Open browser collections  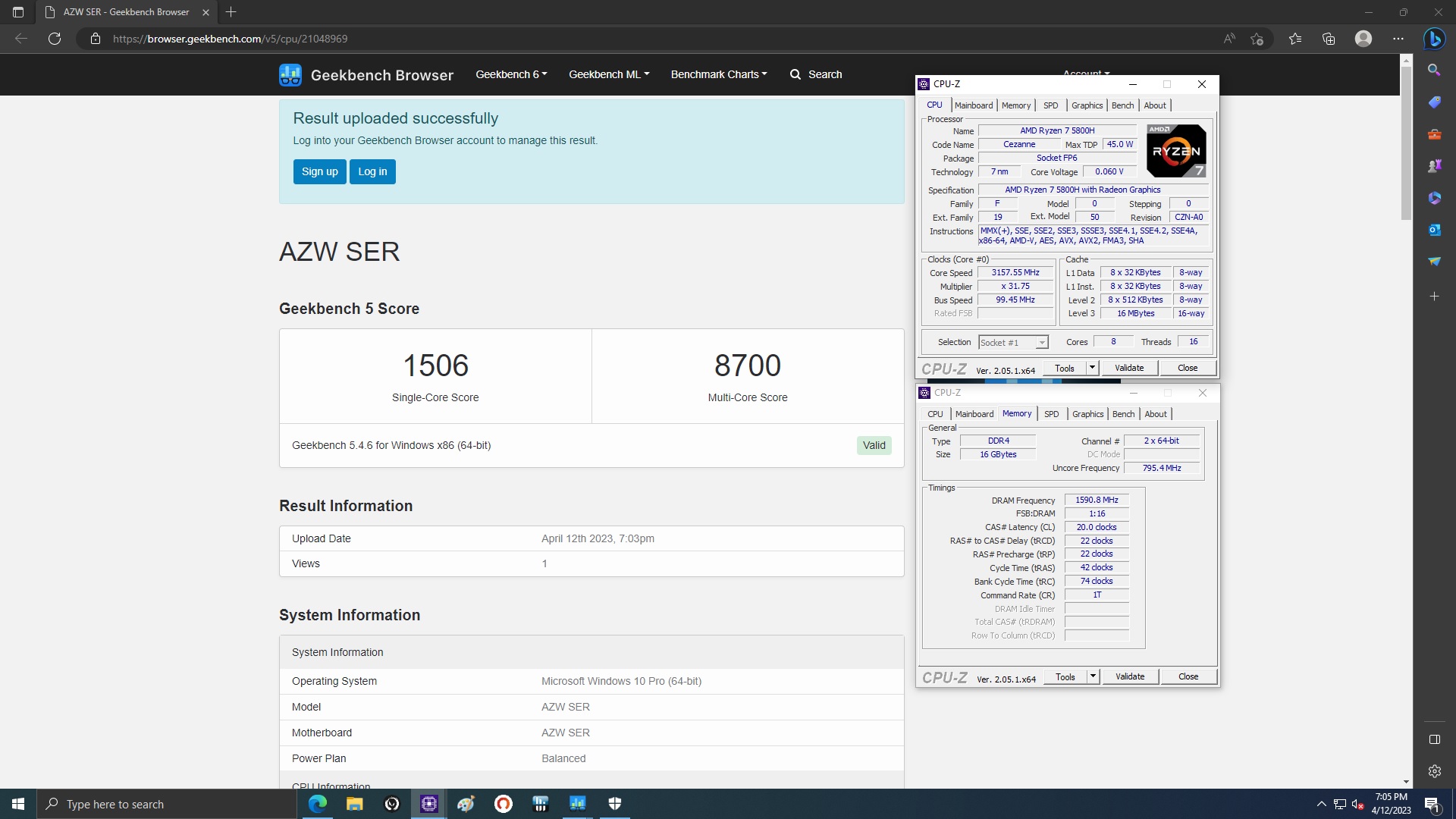coord(1329,39)
